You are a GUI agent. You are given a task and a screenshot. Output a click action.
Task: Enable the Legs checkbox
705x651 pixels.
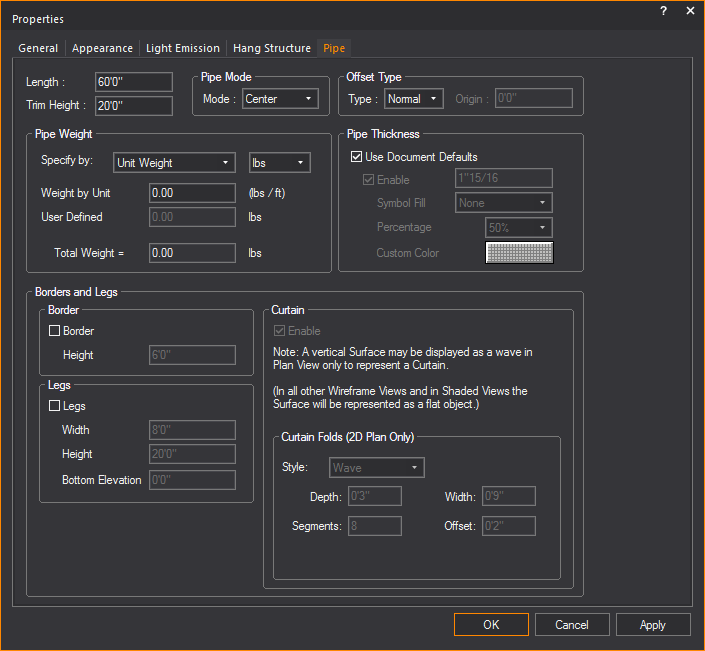55,406
